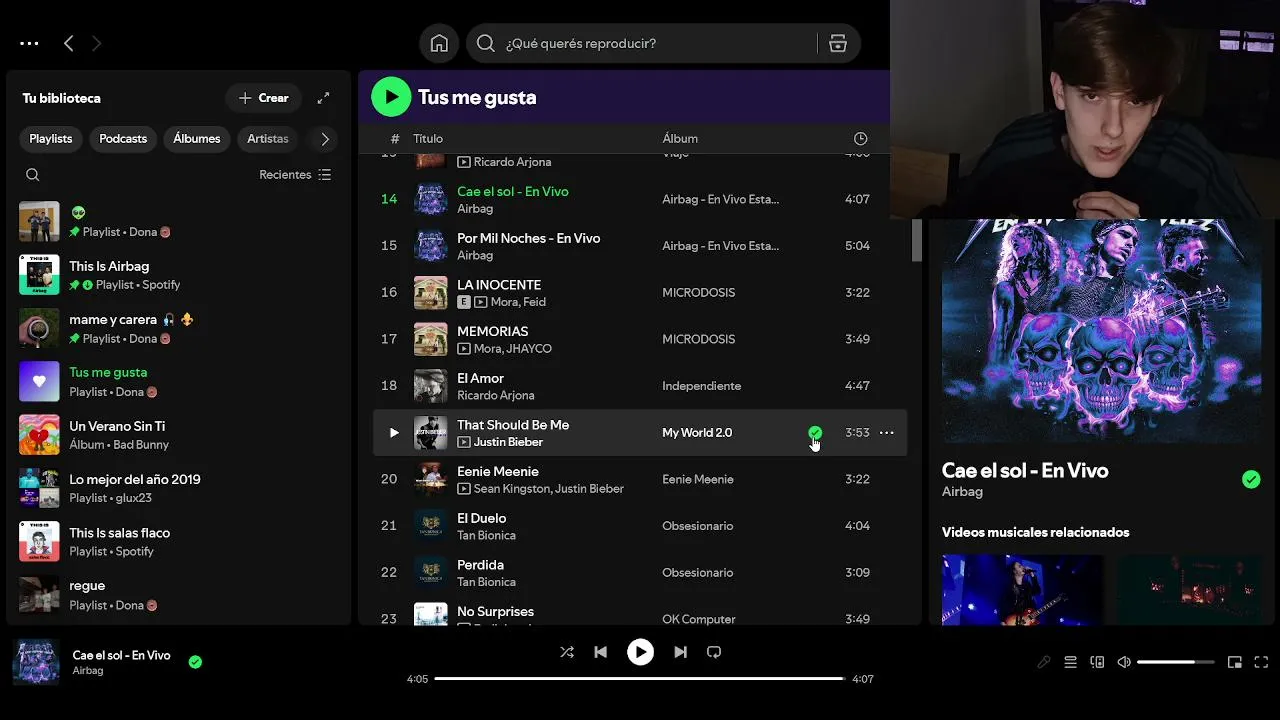
Task: Click the now playing cover in the bottom bar
Action: coord(35,662)
